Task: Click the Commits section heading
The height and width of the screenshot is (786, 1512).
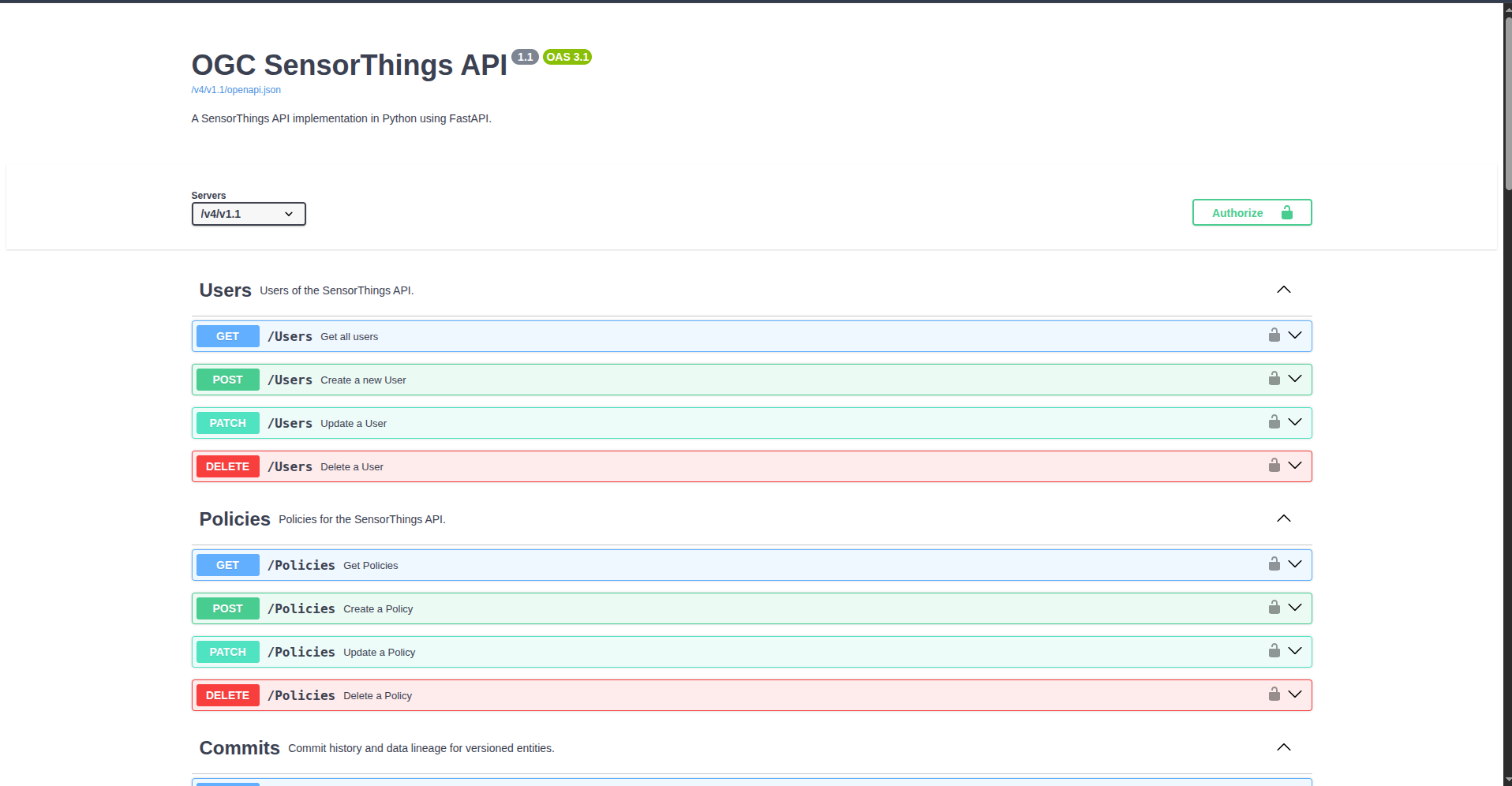Action: [239, 748]
